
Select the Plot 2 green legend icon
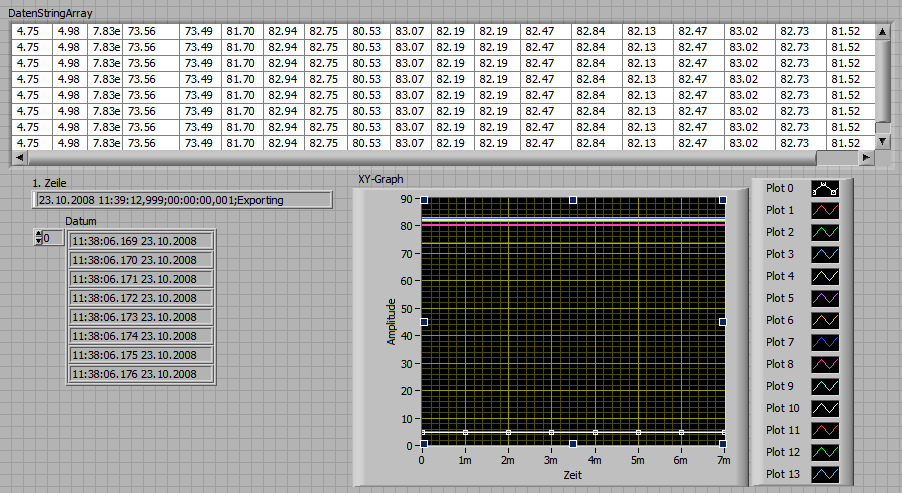[824, 232]
